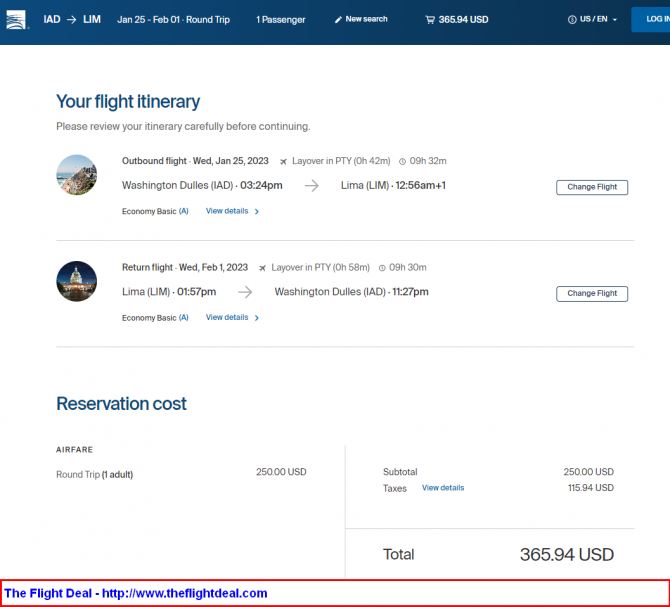Click the LOG IN button
This screenshot has height=607, width=670.
click(x=650, y=20)
